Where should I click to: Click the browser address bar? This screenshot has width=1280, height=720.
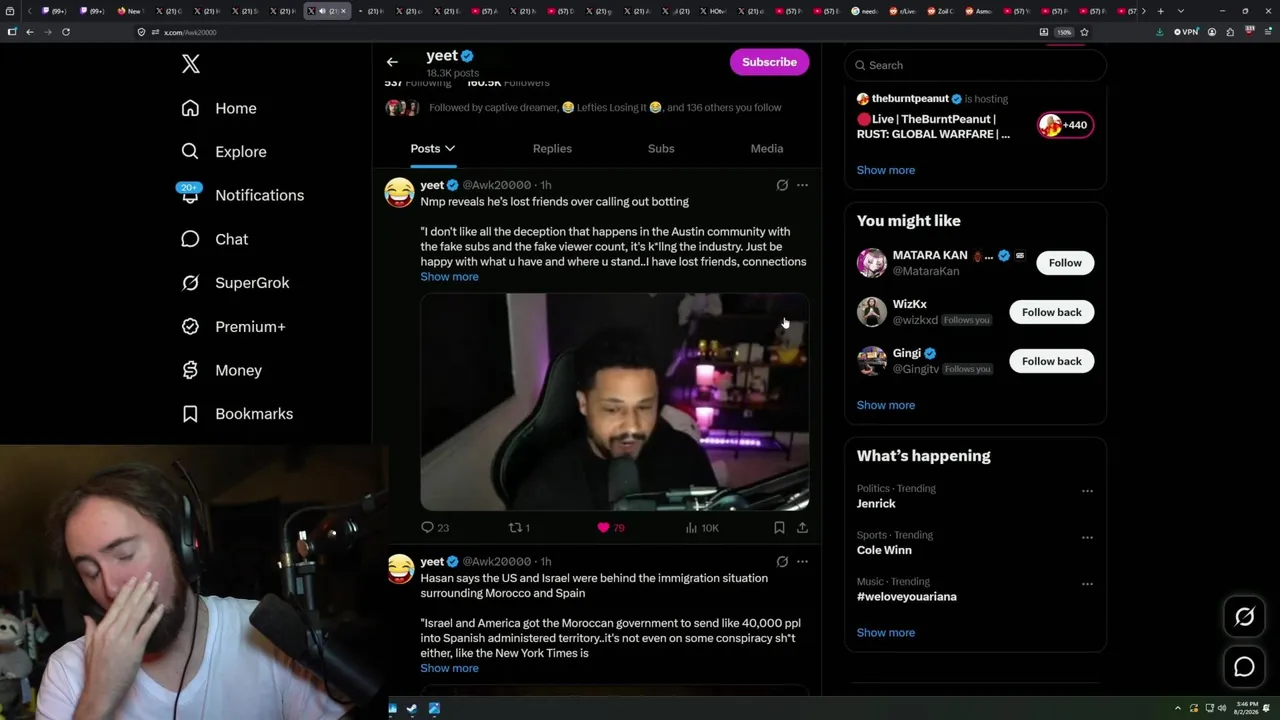tap(585, 32)
